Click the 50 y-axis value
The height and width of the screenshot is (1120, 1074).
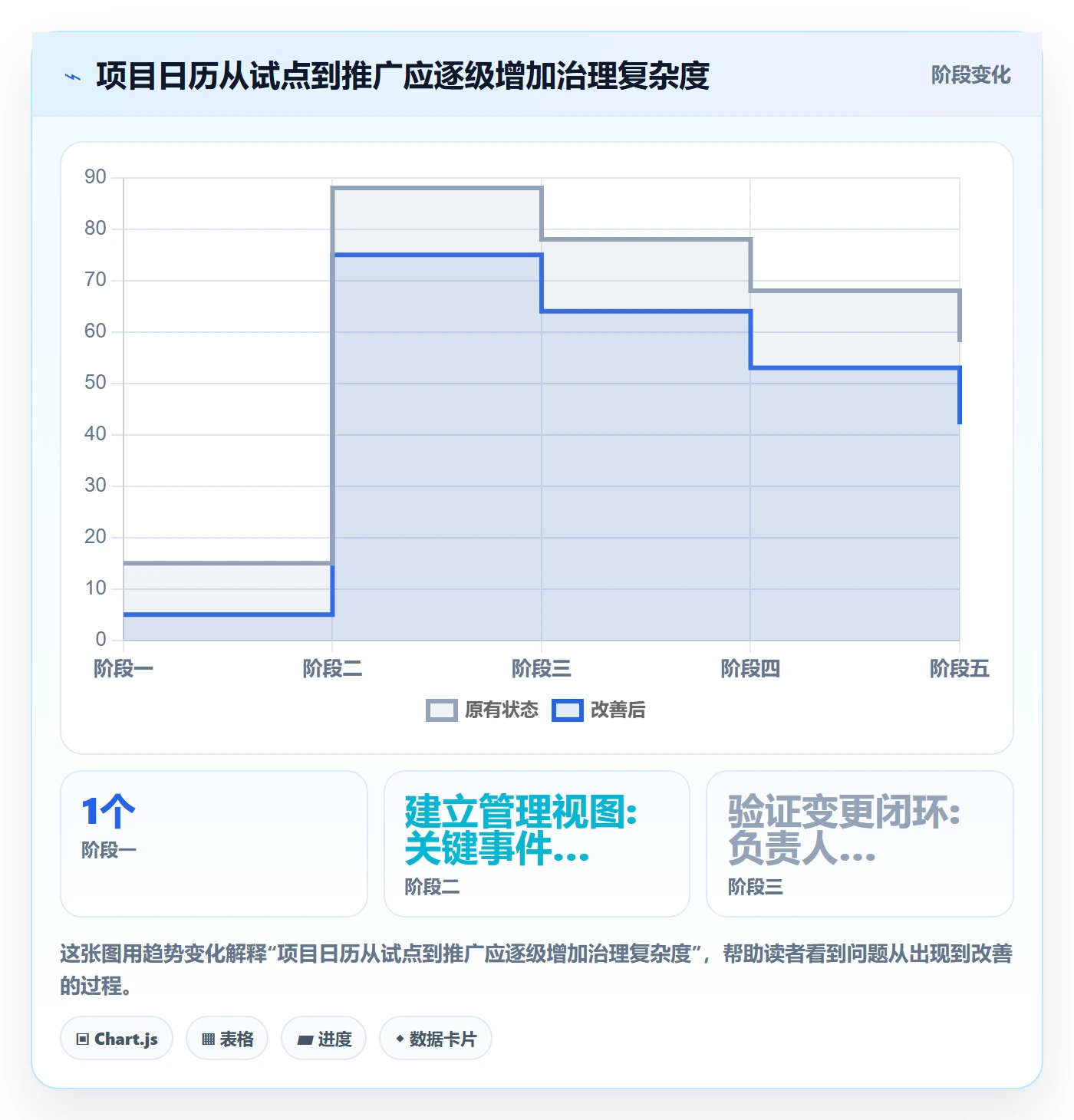coord(95,383)
